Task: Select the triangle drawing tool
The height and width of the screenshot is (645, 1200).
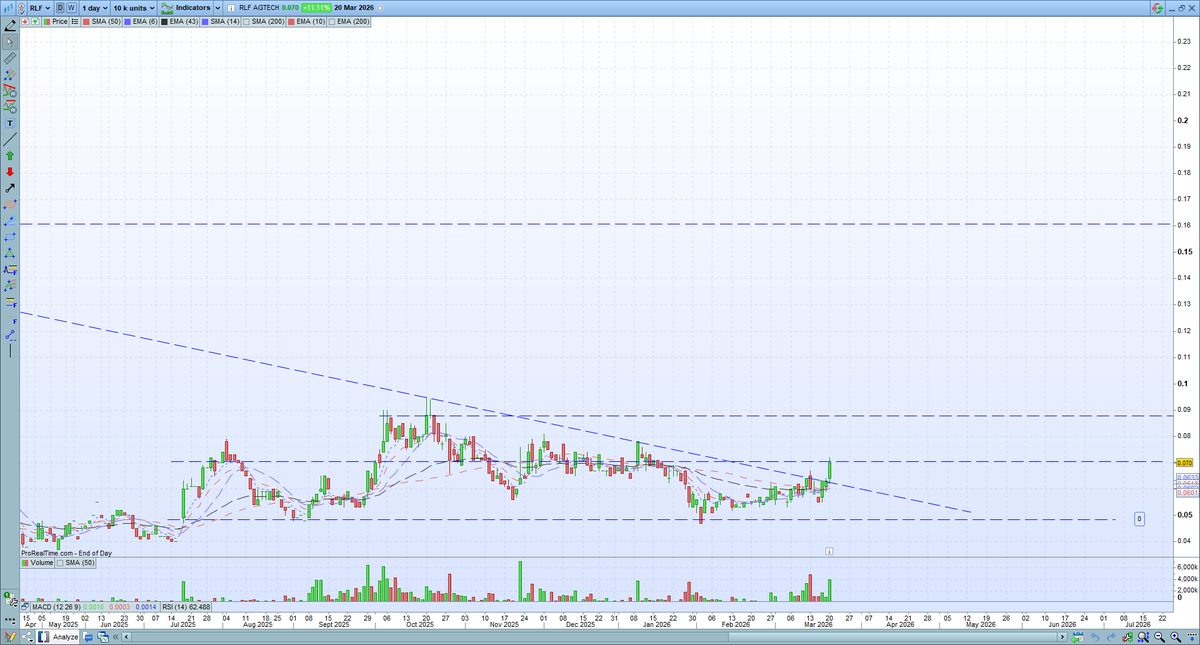Action: point(10,253)
